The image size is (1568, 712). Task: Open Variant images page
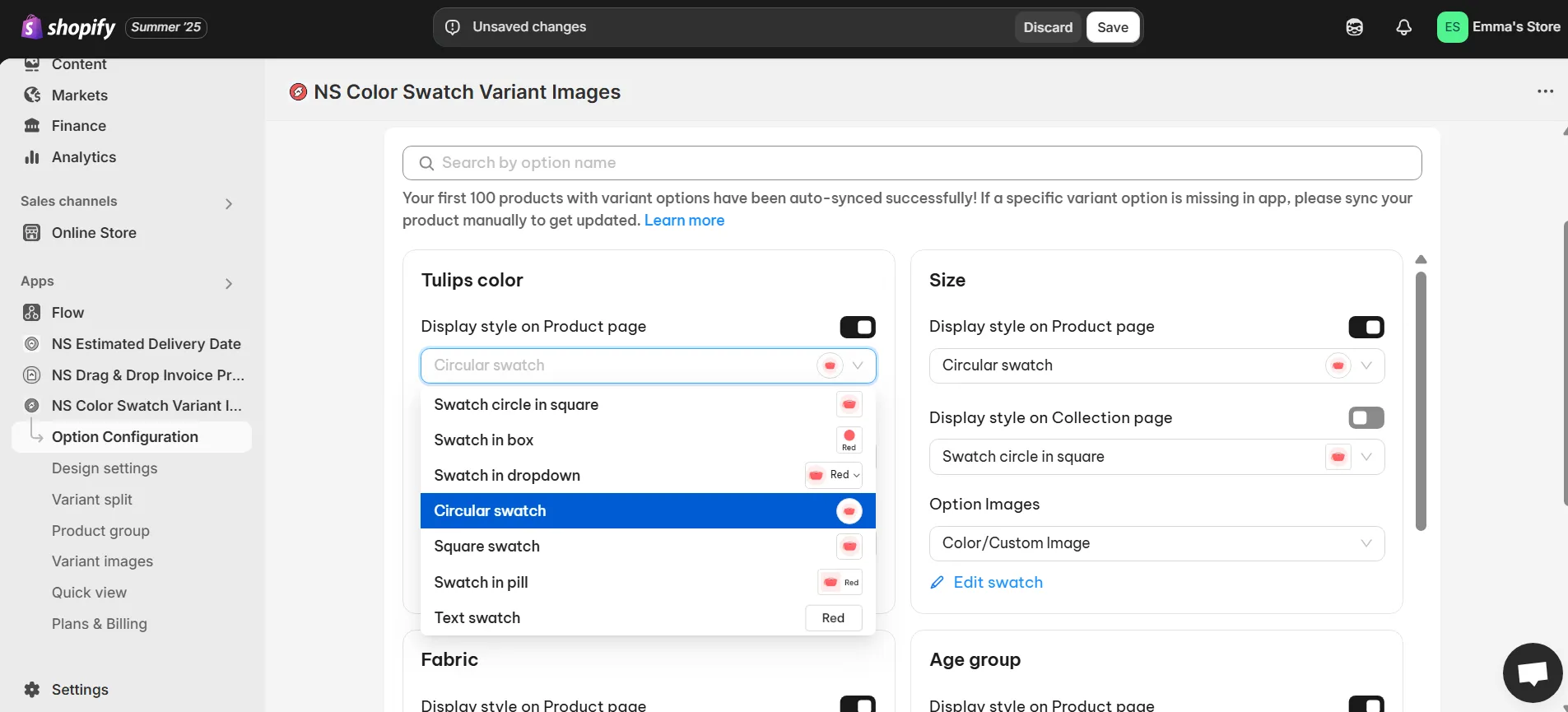click(x=102, y=561)
